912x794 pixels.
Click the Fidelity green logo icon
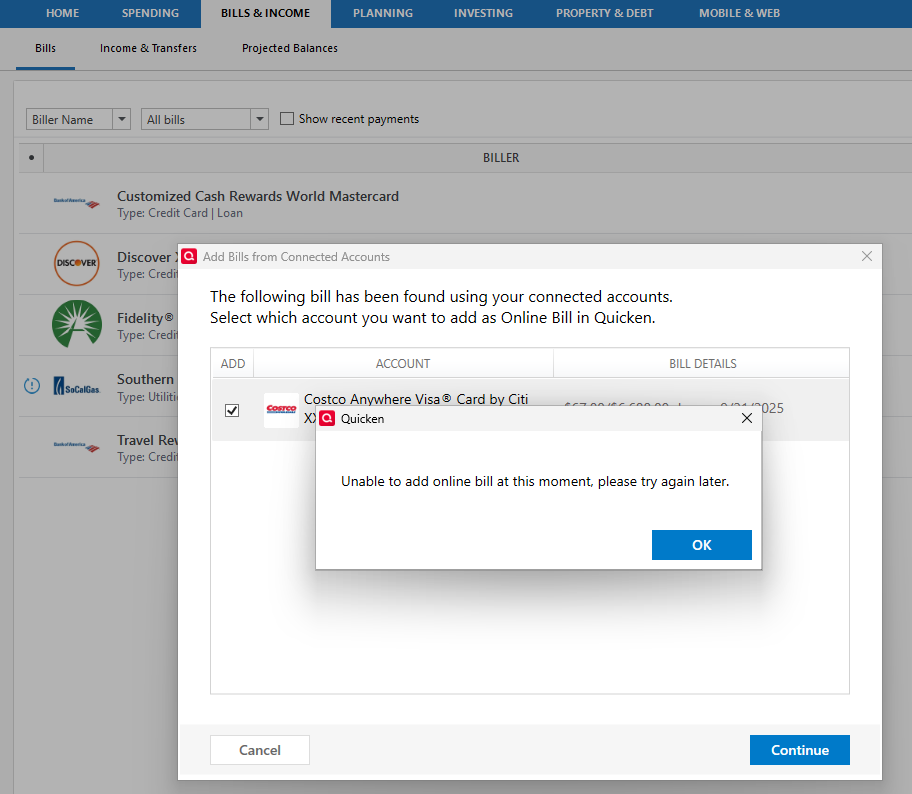77,324
